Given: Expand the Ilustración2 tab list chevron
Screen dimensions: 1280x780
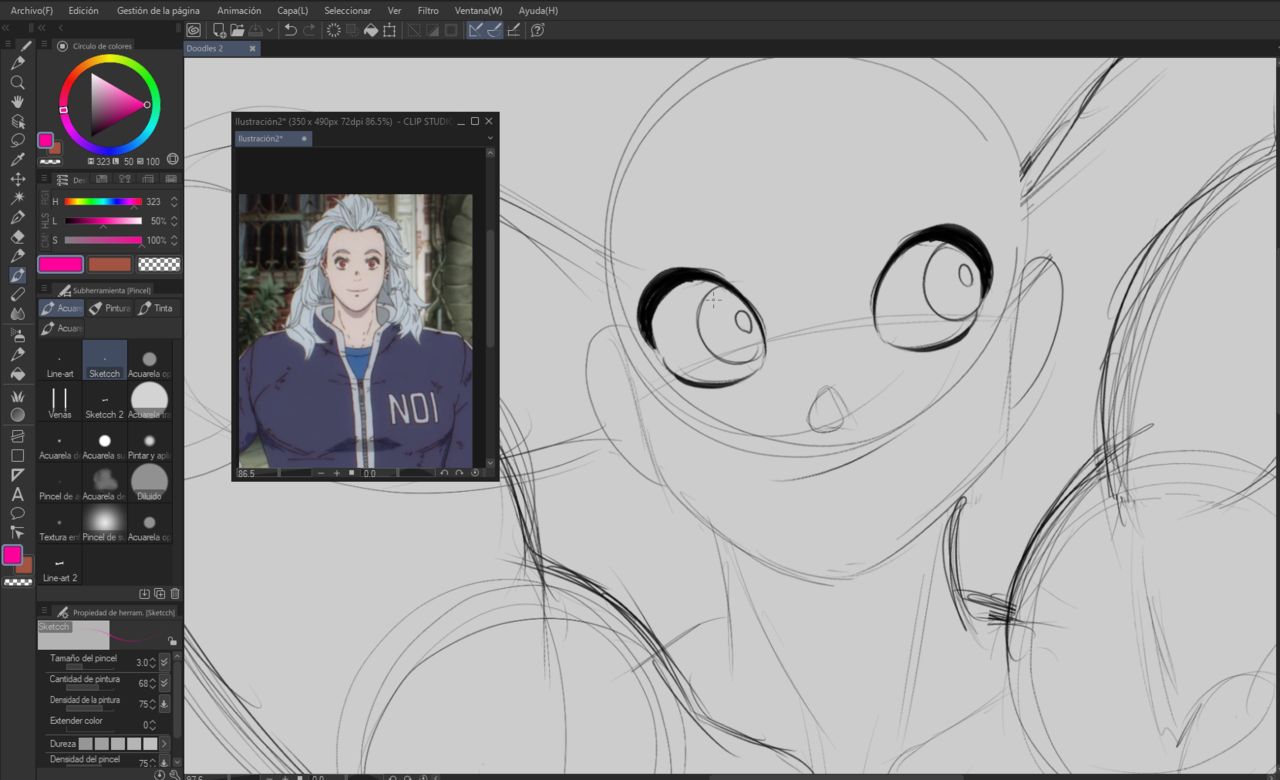Looking at the screenshot, I should [x=490, y=139].
